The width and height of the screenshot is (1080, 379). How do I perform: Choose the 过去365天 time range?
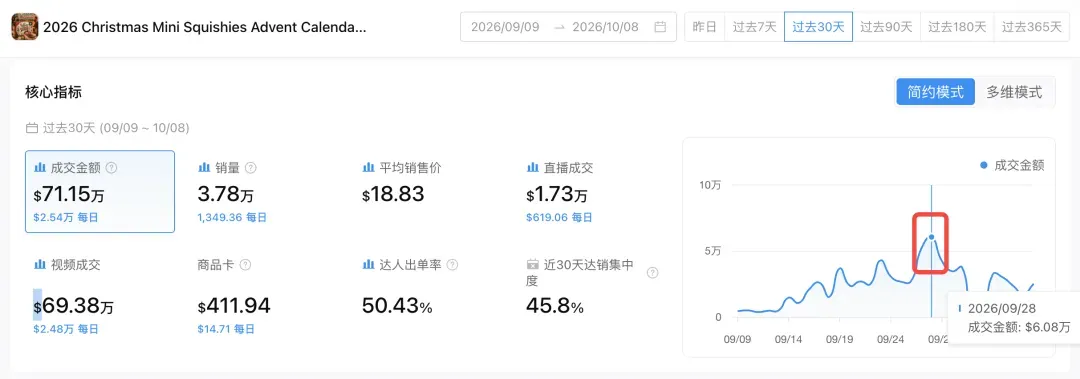tap(1032, 27)
